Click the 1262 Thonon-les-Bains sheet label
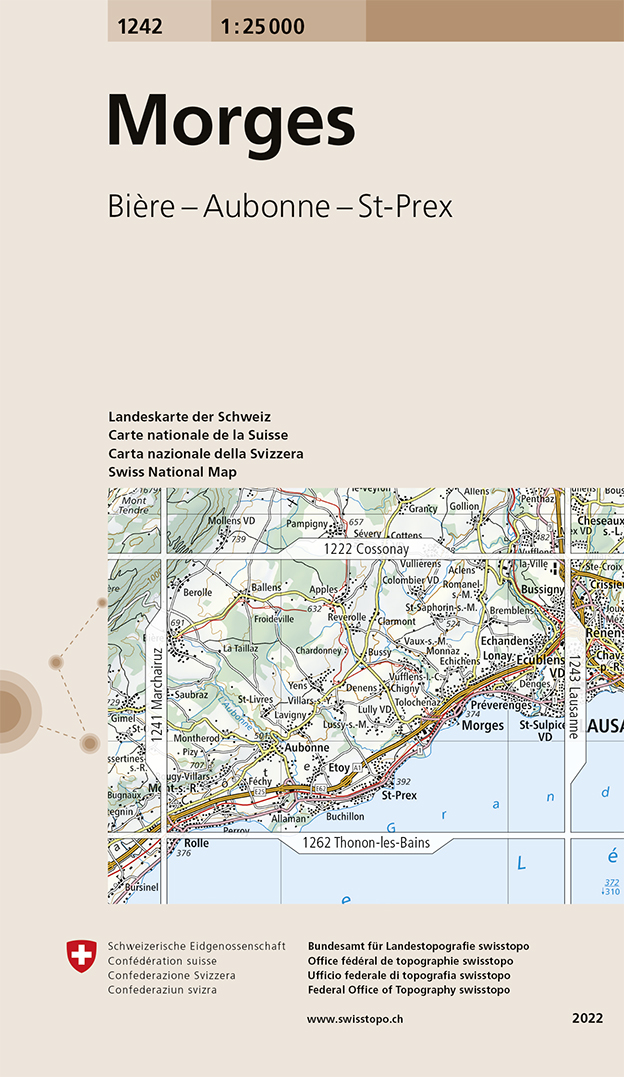This screenshot has width=624, height=1077. click(366, 843)
